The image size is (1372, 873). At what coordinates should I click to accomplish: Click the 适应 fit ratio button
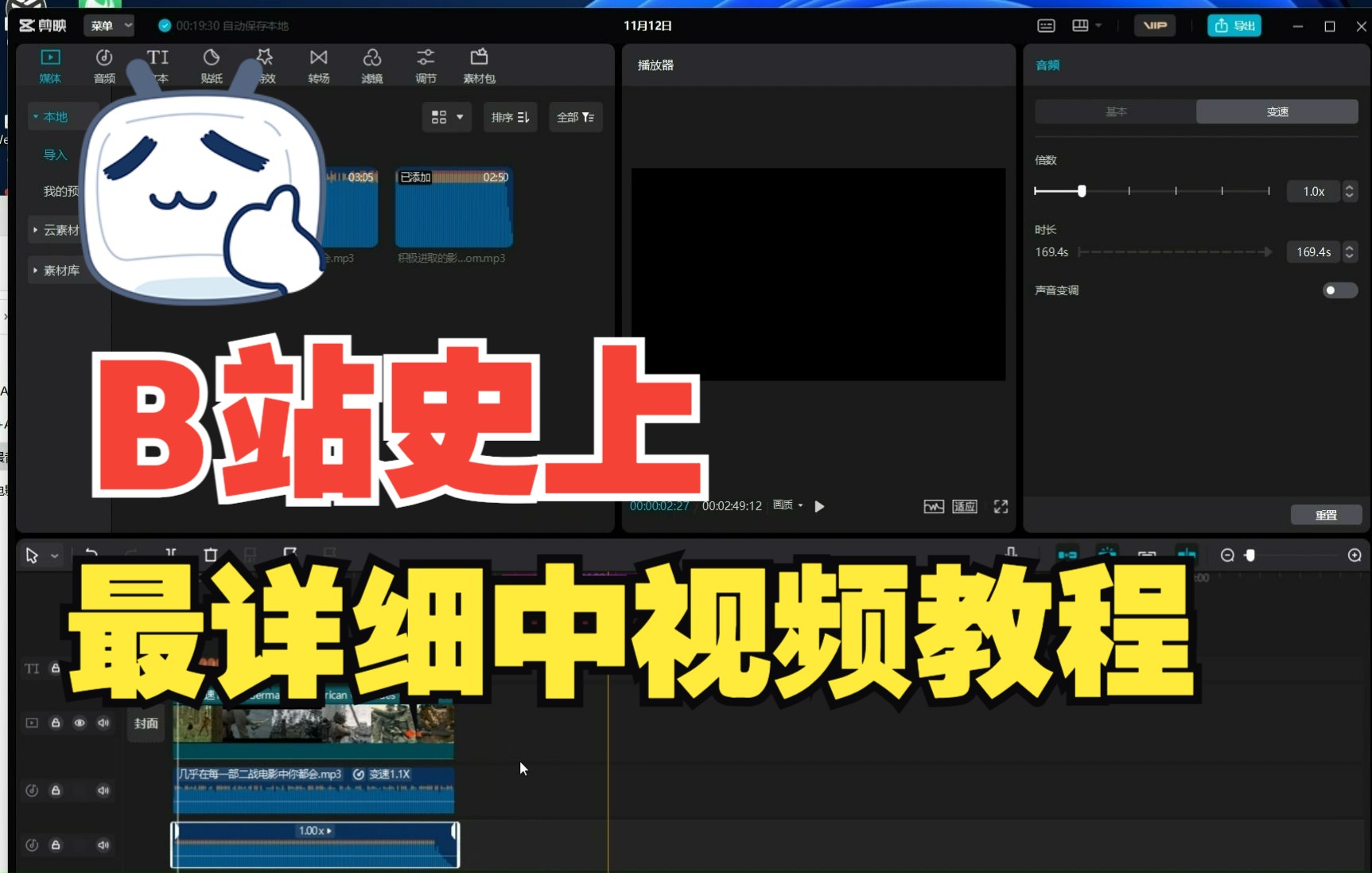click(965, 506)
